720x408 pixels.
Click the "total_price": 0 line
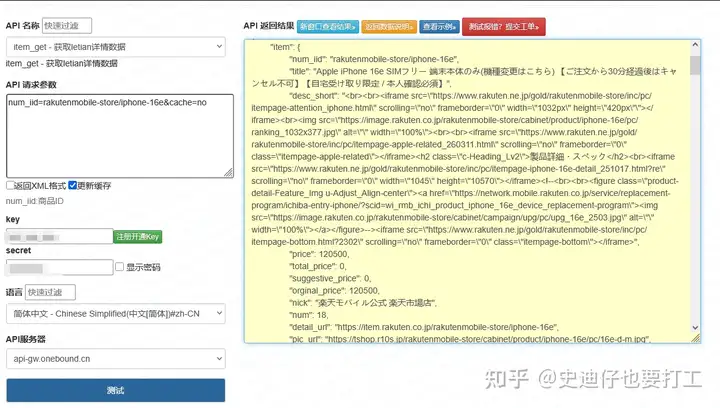pyautogui.click(x=318, y=266)
